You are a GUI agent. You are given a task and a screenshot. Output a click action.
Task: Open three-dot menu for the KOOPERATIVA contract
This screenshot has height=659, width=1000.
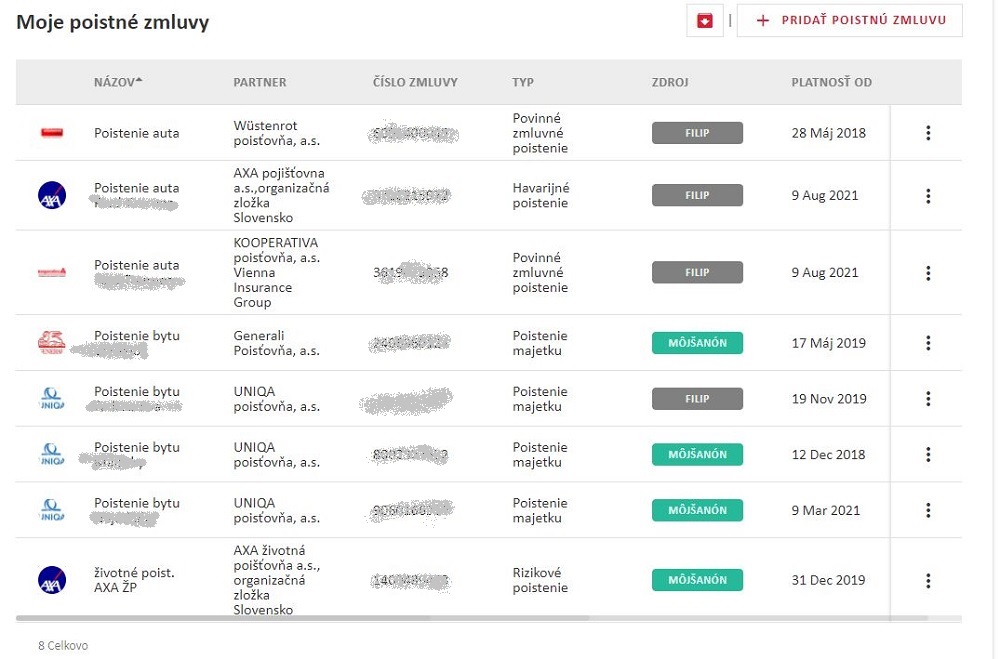pyautogui.click(x=928, y=273)
